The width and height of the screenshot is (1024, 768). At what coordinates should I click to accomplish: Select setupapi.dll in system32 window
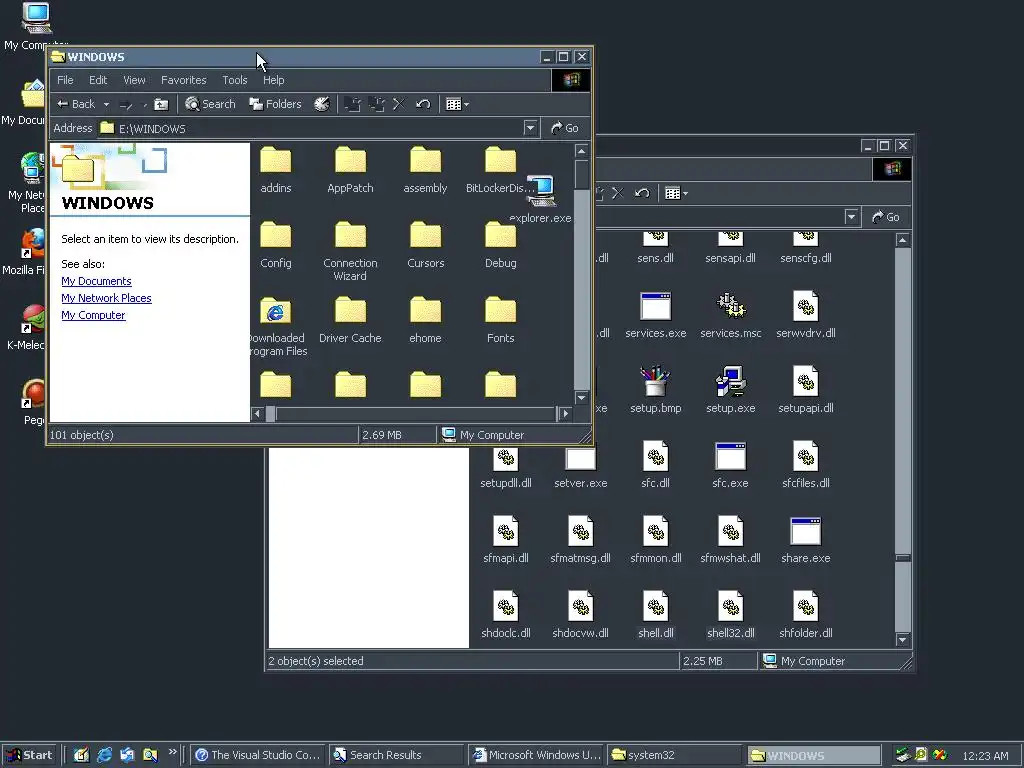[806, 391]
